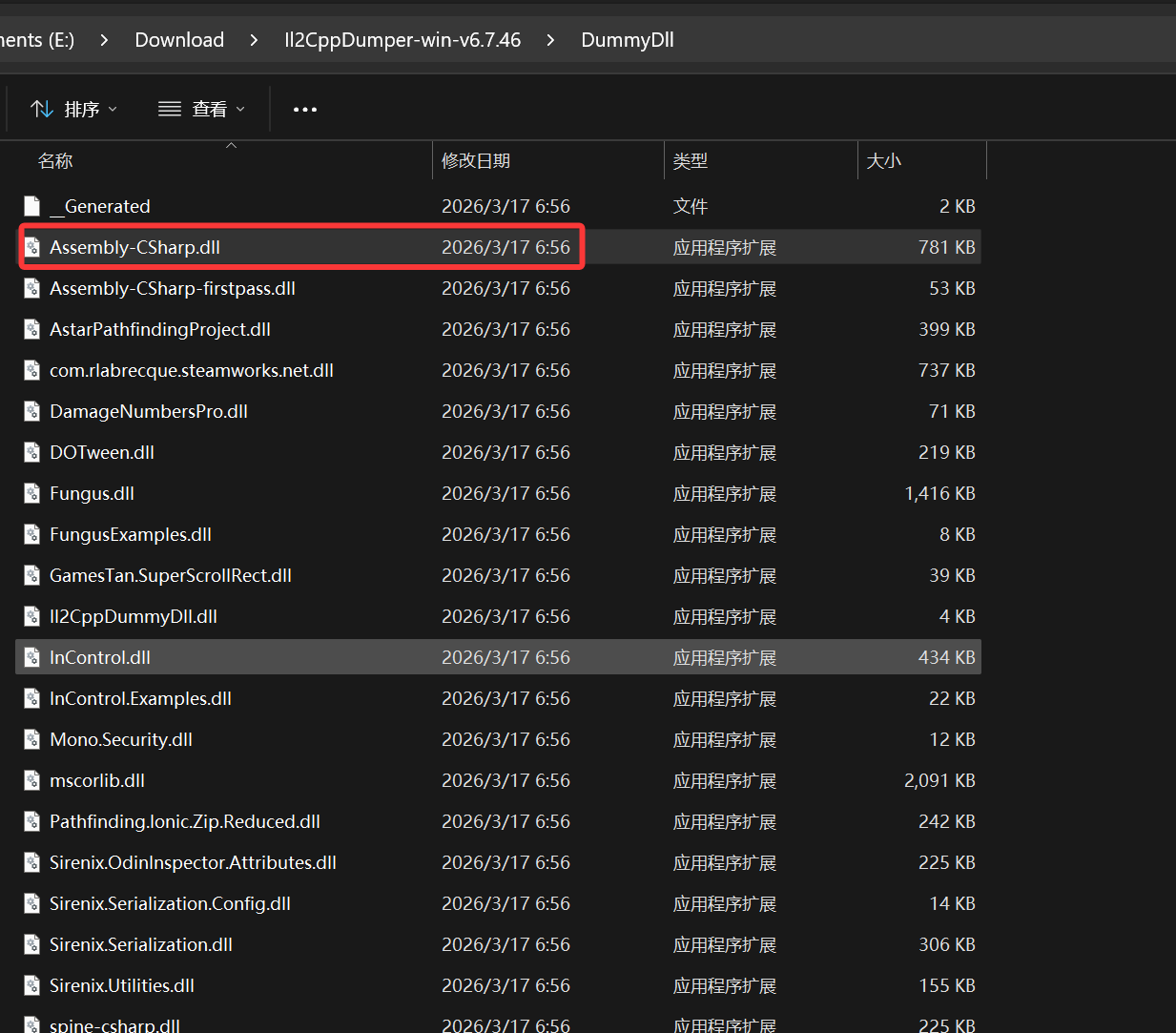Click the Mono.Security.dll file icon
This screenshot has width=1176, height=1033.
pos(32,739)
